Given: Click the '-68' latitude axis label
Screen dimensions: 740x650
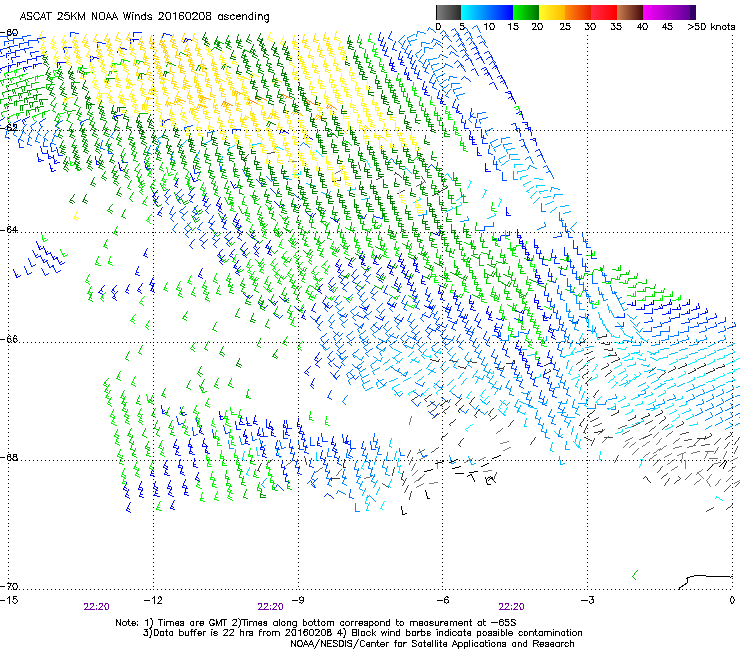Looking at the screenshot, I should click(9, 457).
